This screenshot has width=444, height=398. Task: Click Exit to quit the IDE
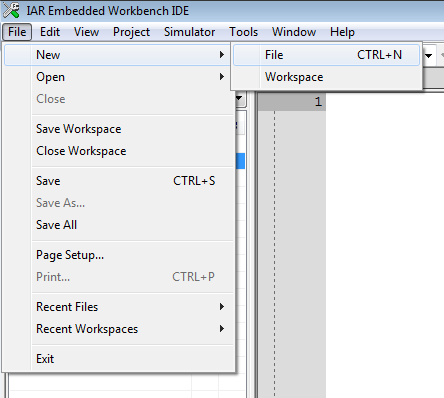117,359
